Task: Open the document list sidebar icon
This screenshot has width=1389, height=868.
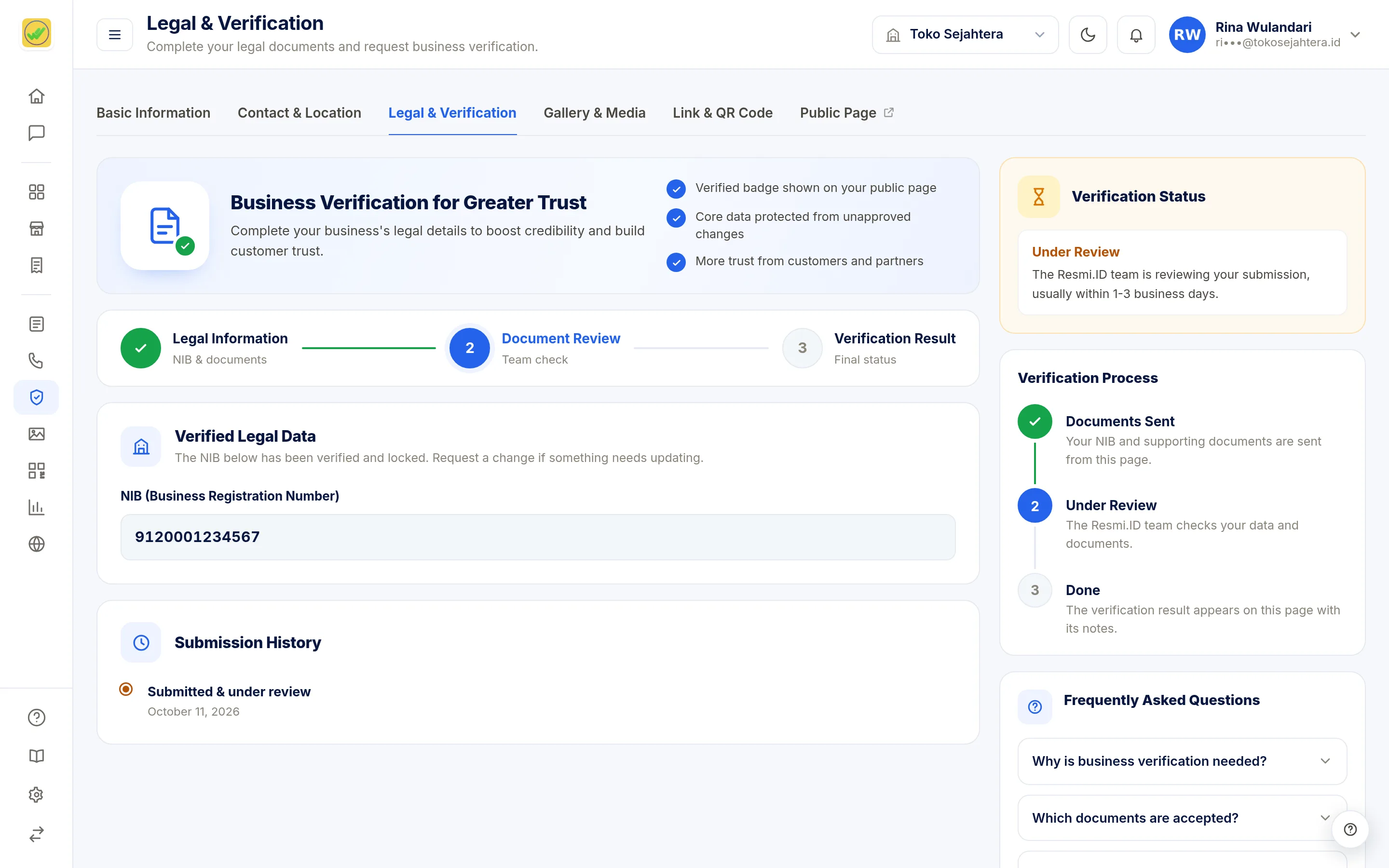Action: tap(36, 324)
